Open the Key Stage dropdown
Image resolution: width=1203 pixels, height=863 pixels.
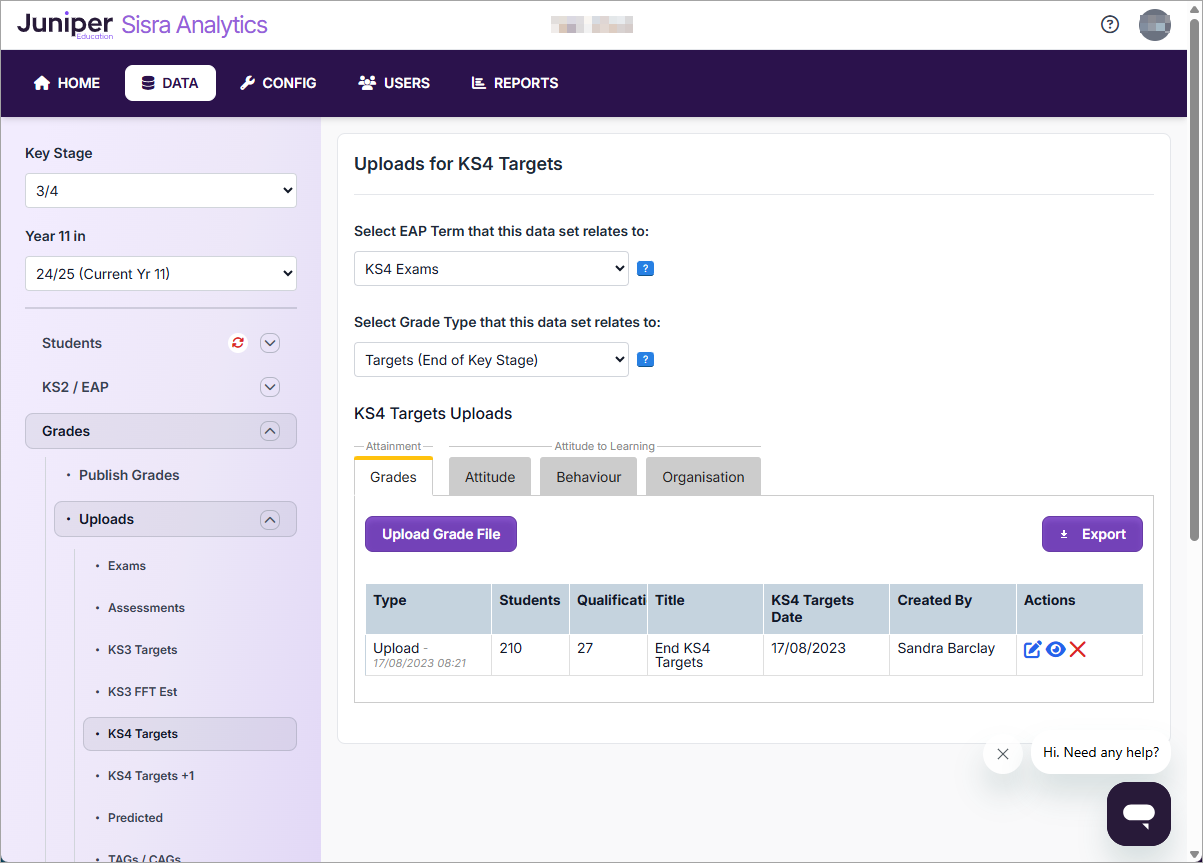point(161,191)
